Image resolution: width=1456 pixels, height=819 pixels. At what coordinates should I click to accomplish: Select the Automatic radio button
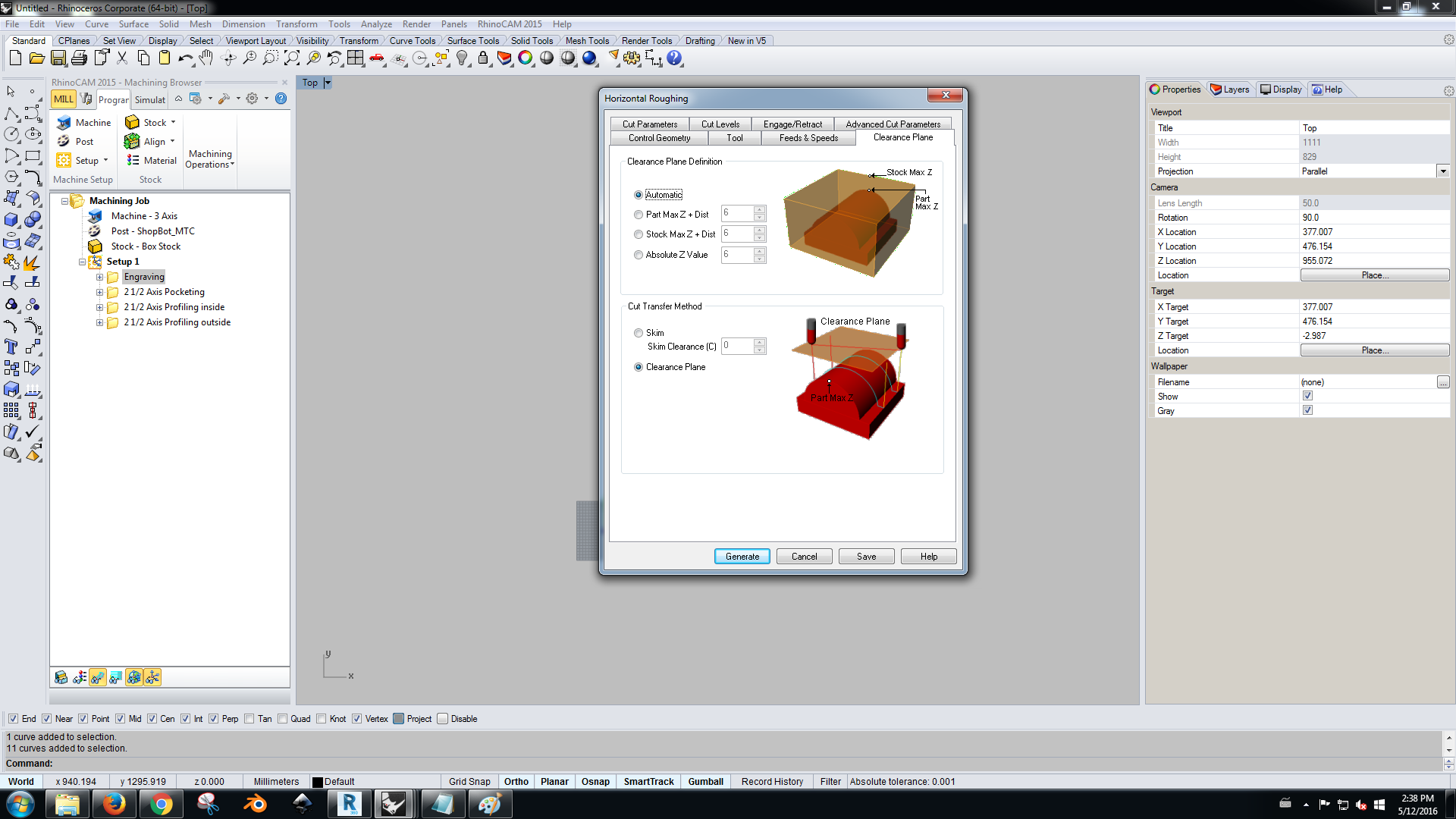pos(639,195)
